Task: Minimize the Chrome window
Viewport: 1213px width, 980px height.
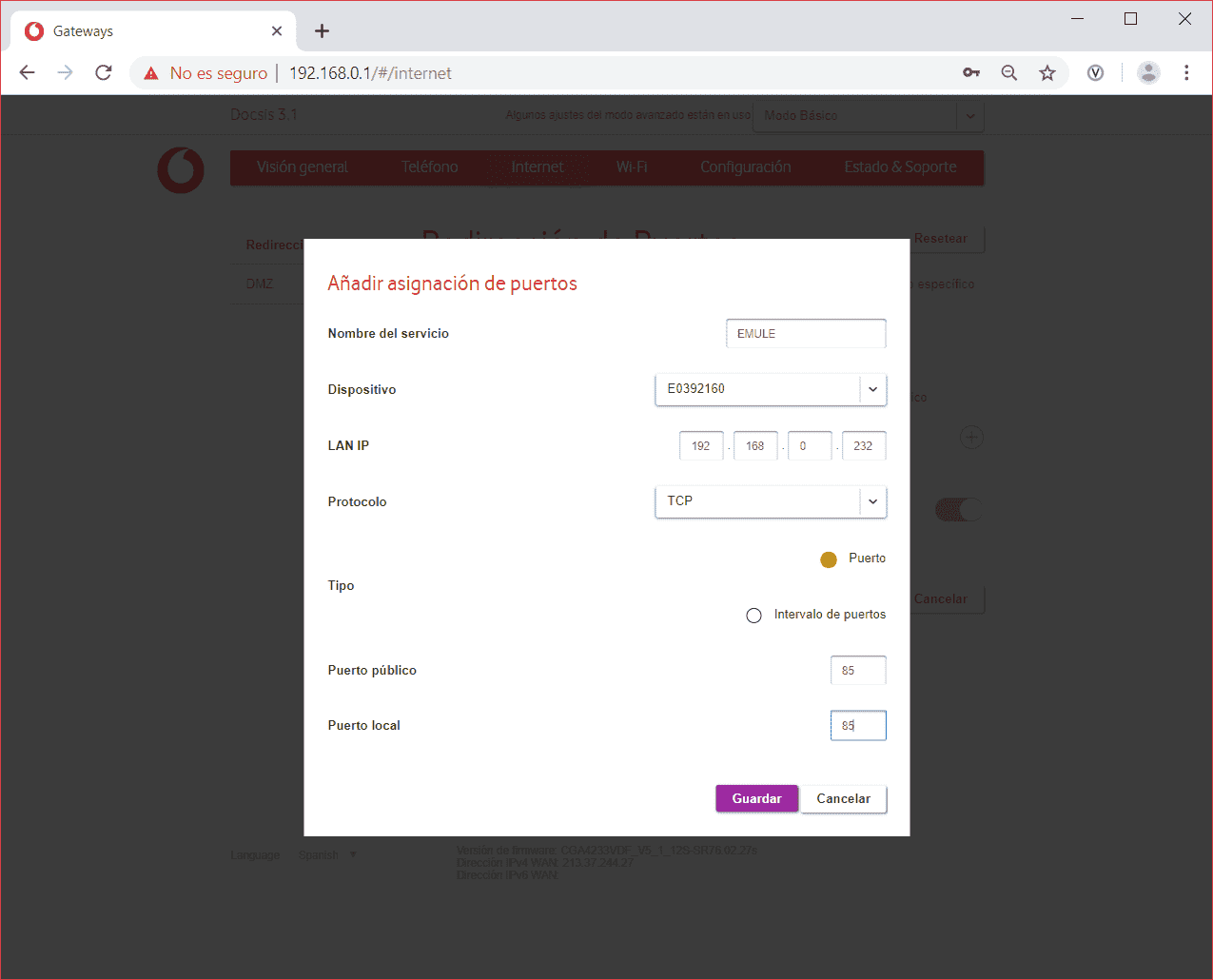Action: coord(1078,19)
